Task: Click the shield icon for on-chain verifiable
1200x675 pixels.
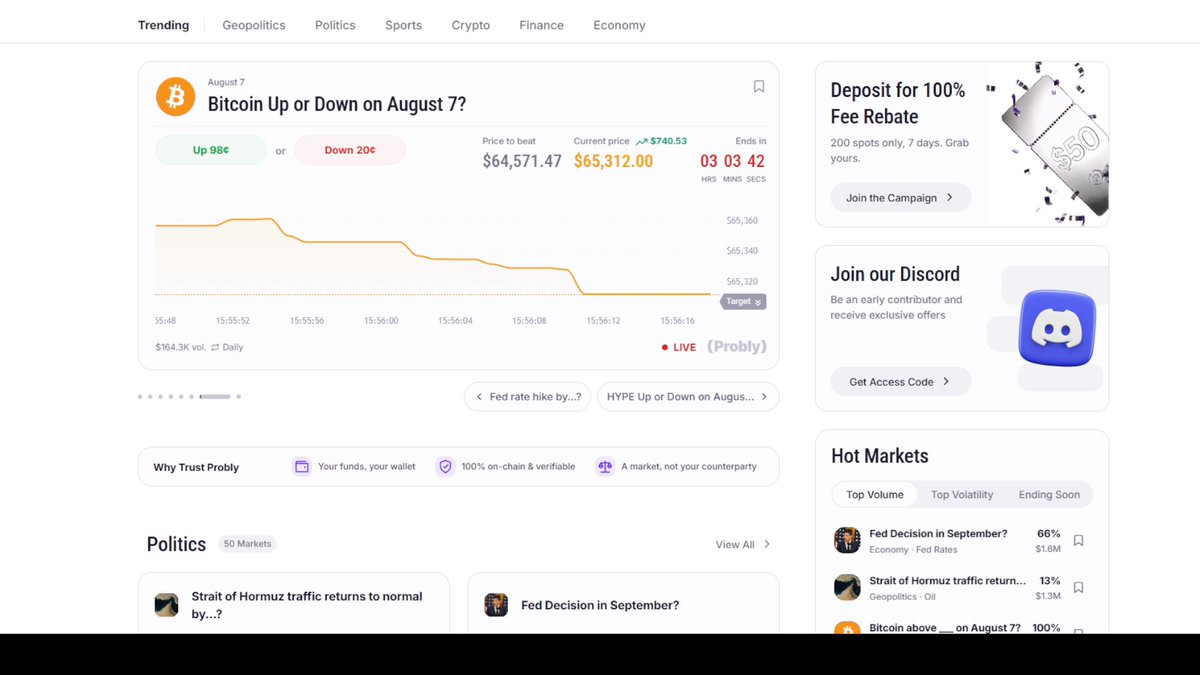Action: 445,466
